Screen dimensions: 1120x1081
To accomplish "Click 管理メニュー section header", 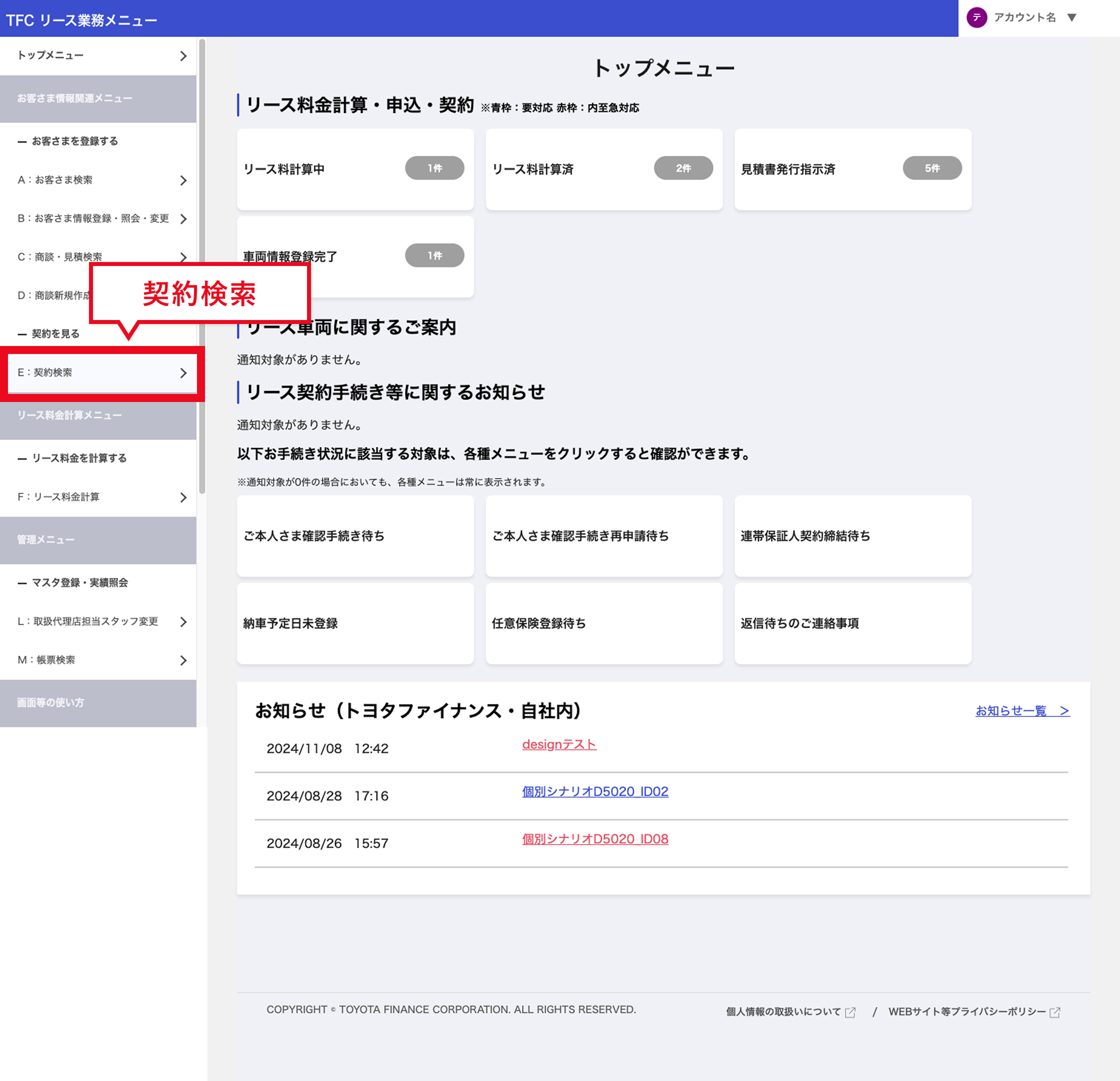I will point(98,540).
